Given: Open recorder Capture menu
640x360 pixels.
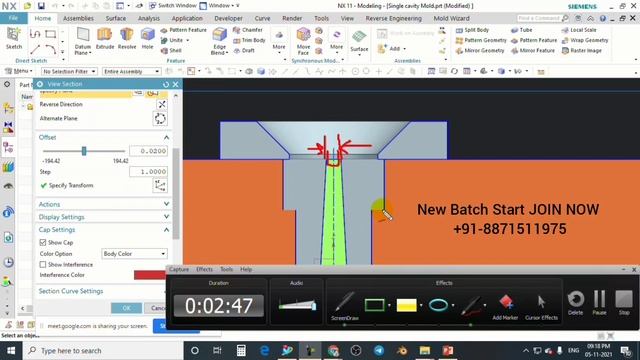Looking at the screenshot, I should [x=179, y=269].
